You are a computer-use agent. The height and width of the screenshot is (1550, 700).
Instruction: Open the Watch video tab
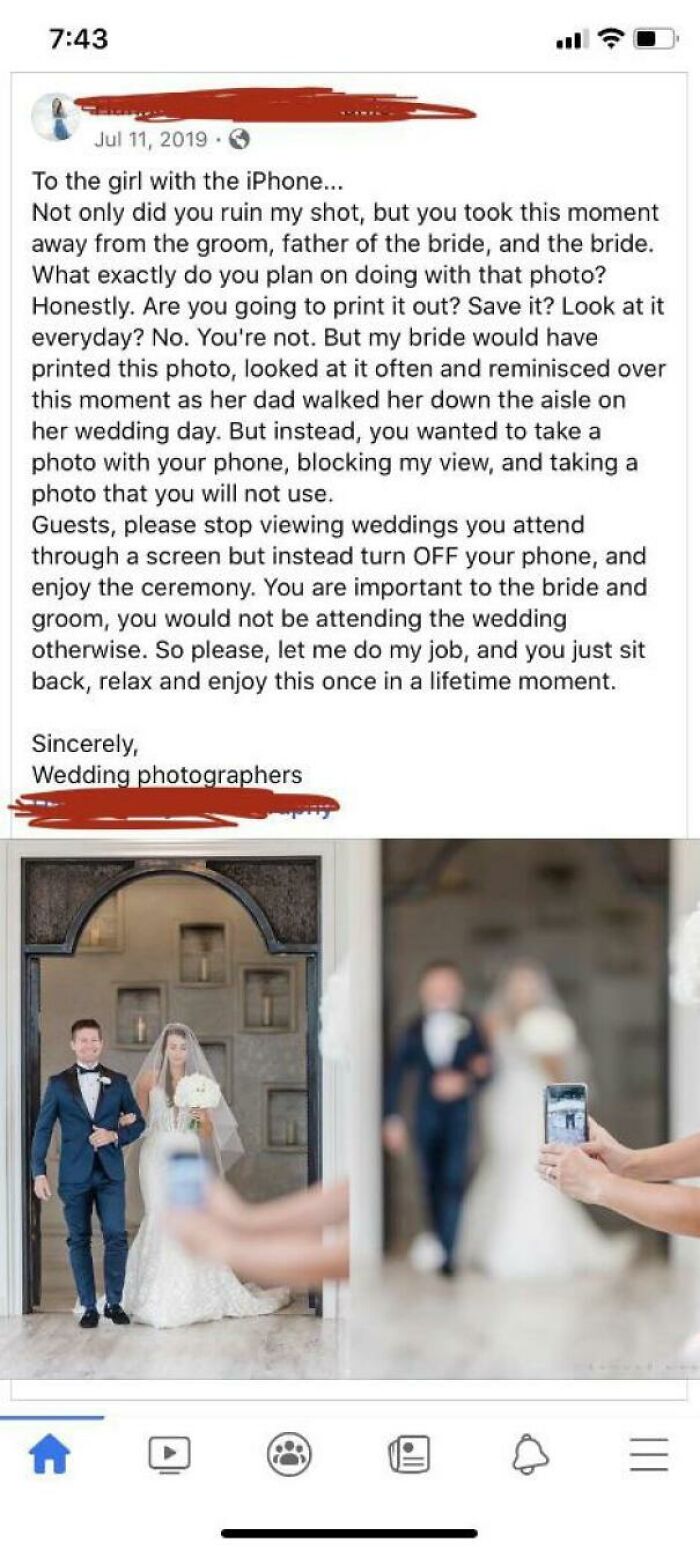[169, 1453]
